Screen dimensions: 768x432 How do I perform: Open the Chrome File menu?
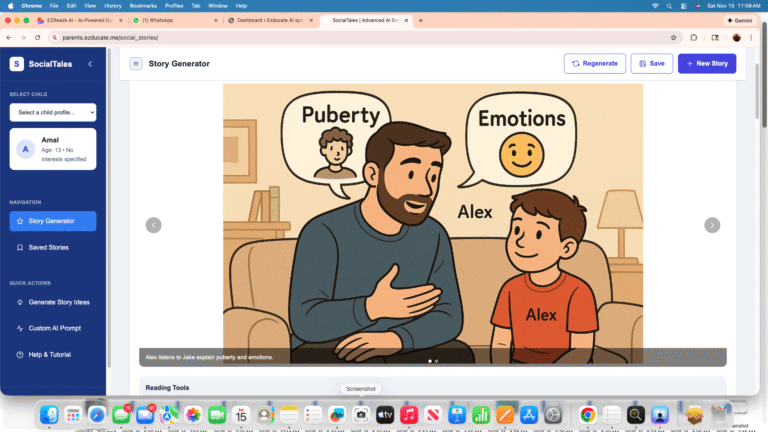tap(54, 6)
